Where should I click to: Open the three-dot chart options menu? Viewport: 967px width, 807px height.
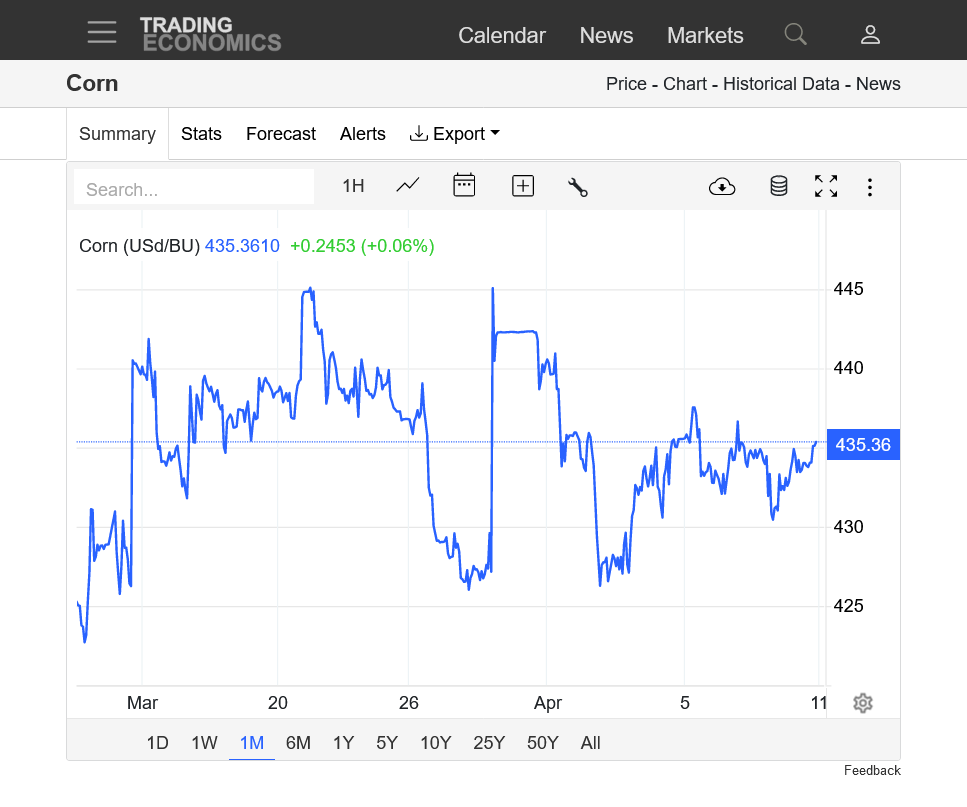(x=870, y=187)
